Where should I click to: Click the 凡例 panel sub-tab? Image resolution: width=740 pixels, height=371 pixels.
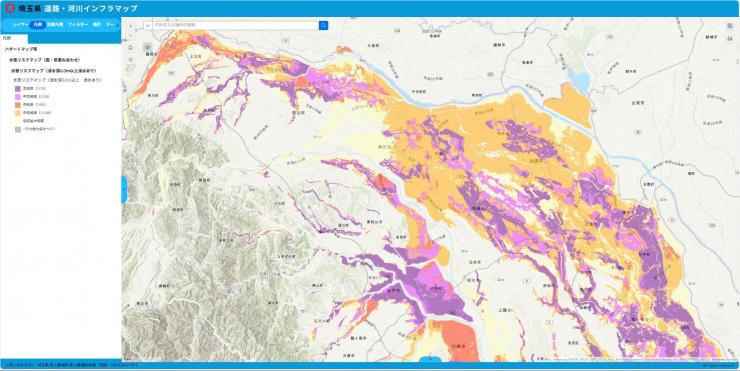(7, 38)
